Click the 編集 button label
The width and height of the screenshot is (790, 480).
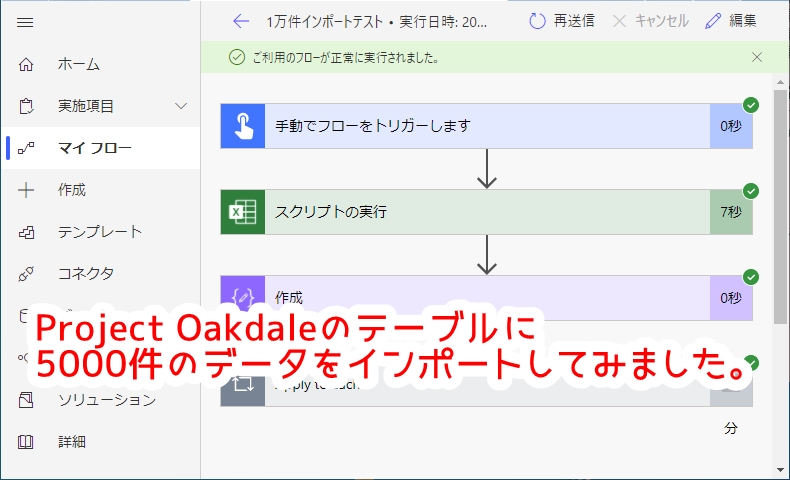743,21
